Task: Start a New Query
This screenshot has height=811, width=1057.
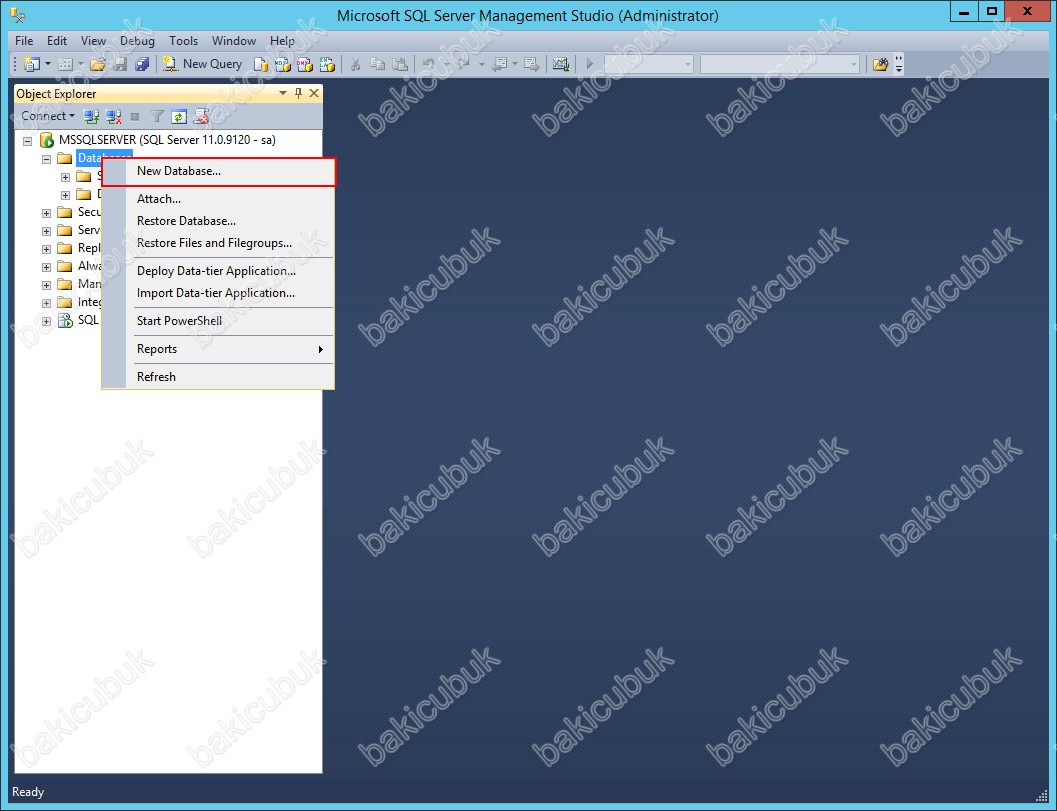Action: [202, 64]
